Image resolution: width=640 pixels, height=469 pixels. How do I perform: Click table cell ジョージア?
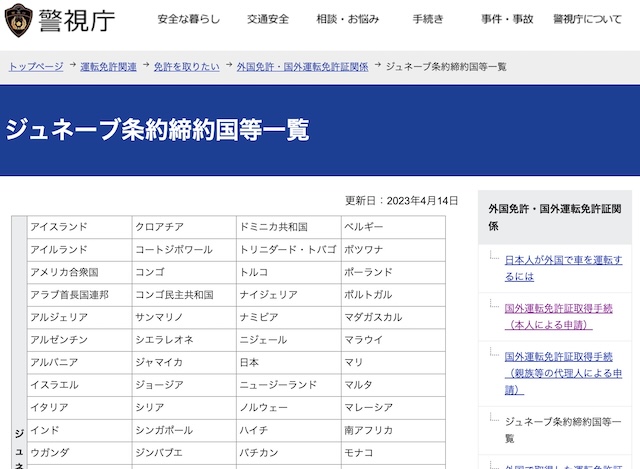click(184, 385)
